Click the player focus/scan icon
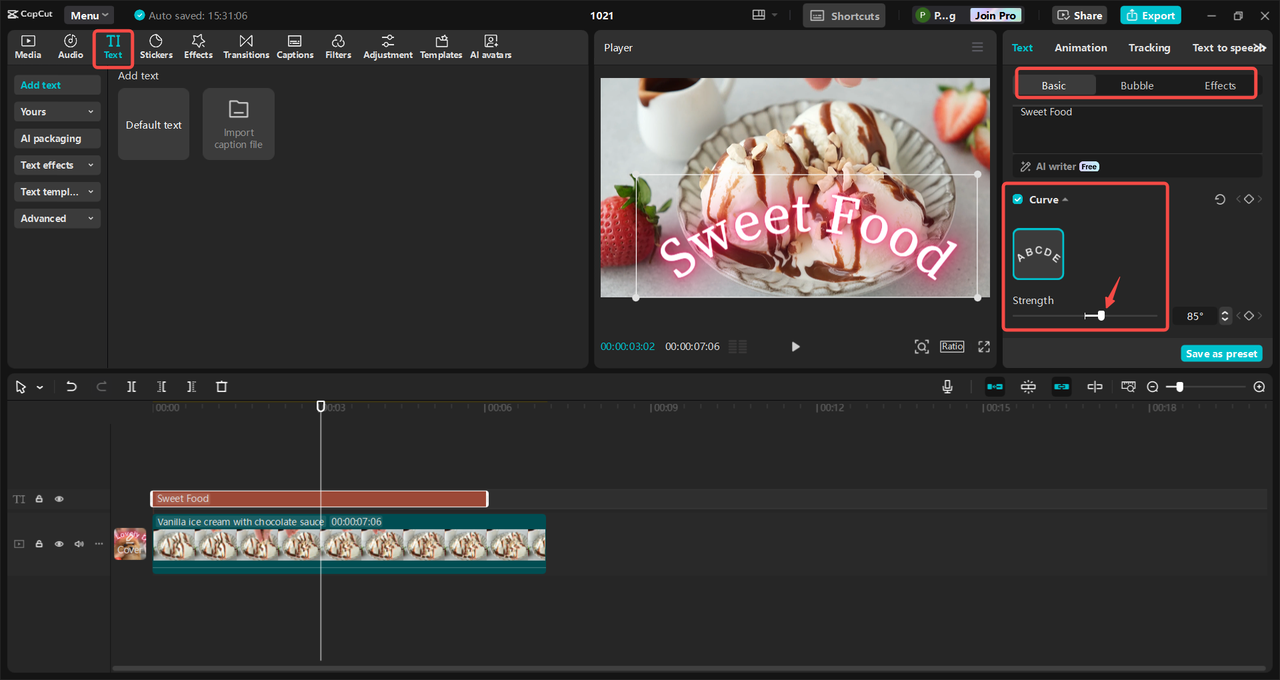This screenshot has width=1280, height=680. click(x=921, y=346)
